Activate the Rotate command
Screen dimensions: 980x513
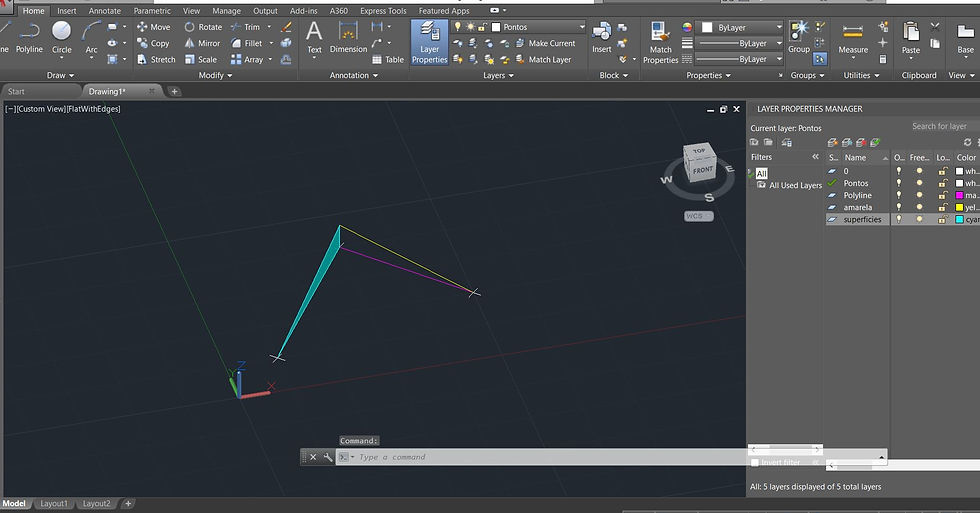click(x=203, y=27)
